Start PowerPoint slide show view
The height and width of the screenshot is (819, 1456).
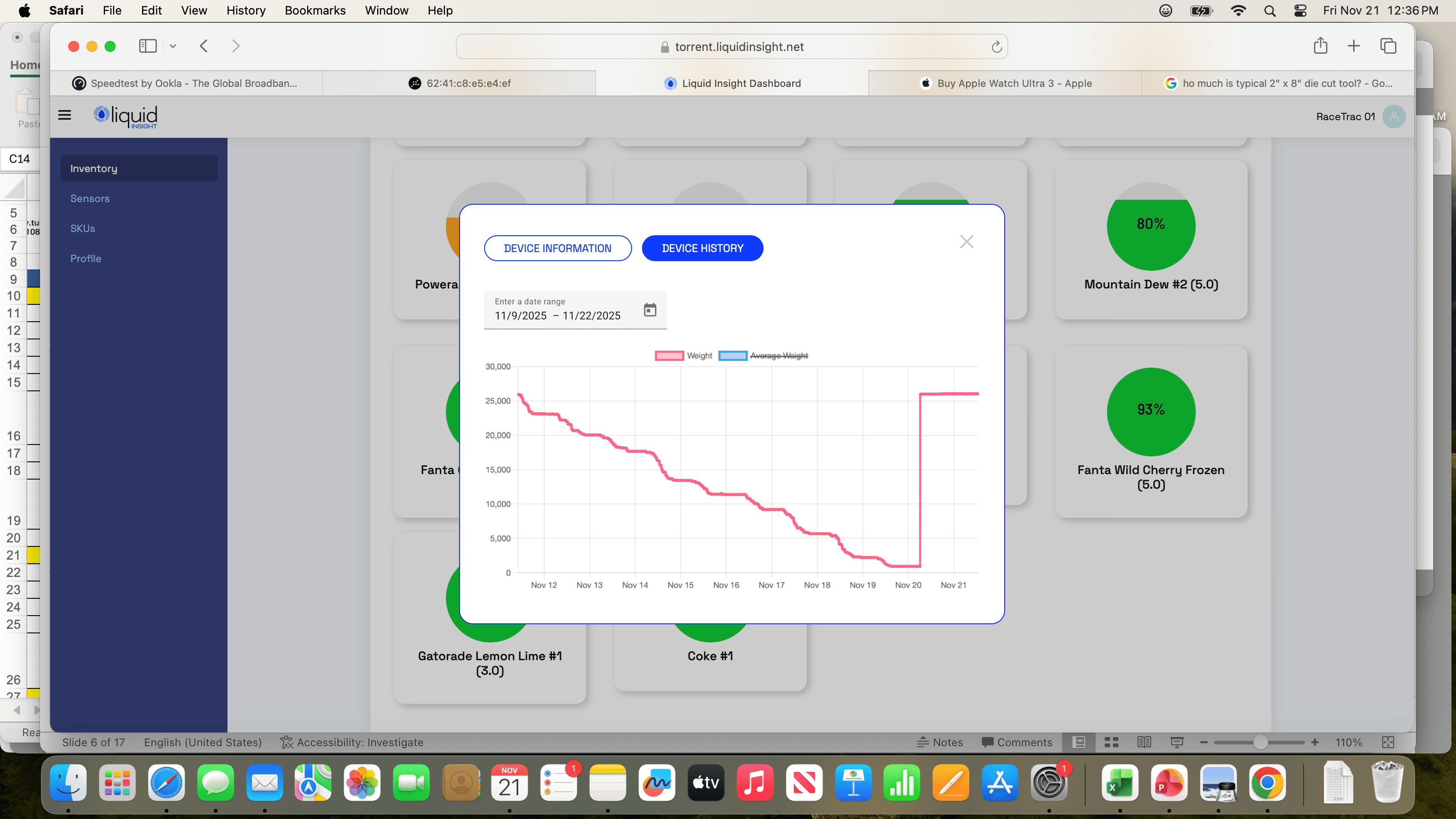(1177, 742)
